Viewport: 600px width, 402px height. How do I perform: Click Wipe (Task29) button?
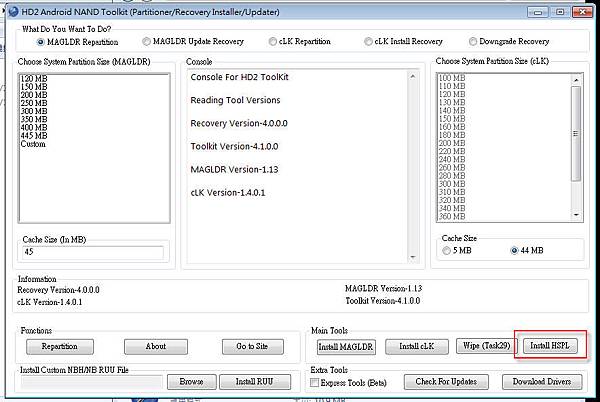tap(487, 346)
